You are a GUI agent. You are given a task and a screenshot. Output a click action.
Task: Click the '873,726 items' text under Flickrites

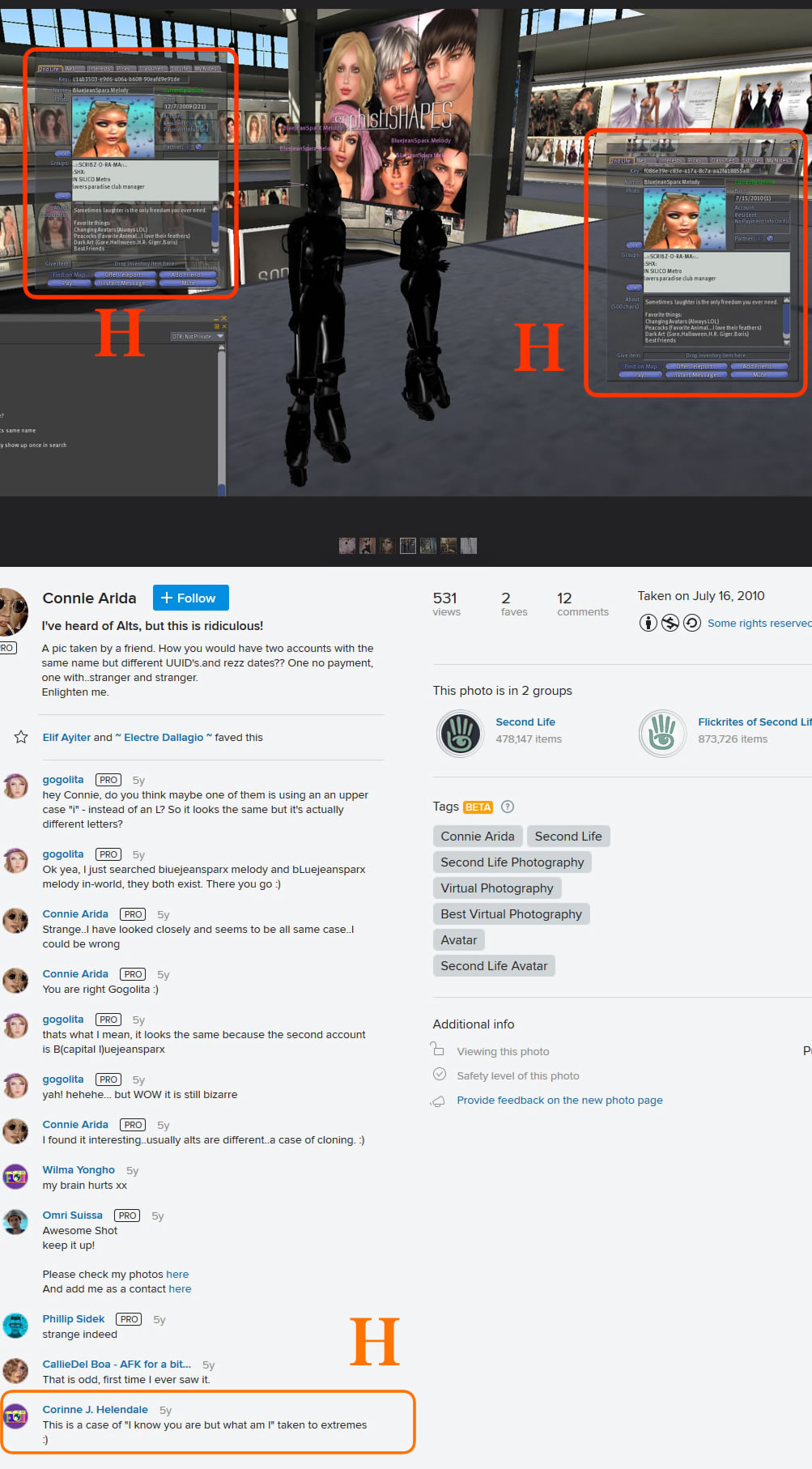[733, 739]
